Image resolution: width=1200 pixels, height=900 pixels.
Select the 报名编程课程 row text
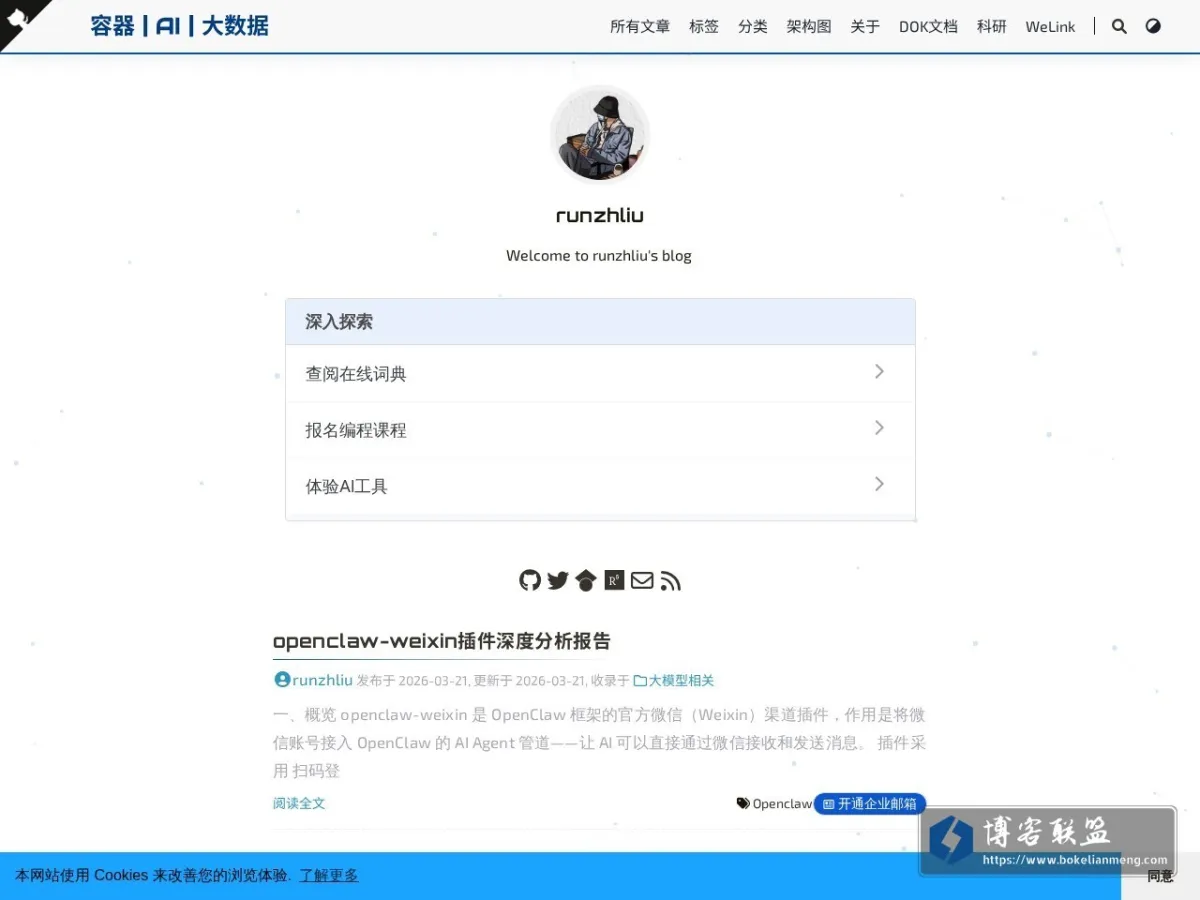click(x=356, y=430)
